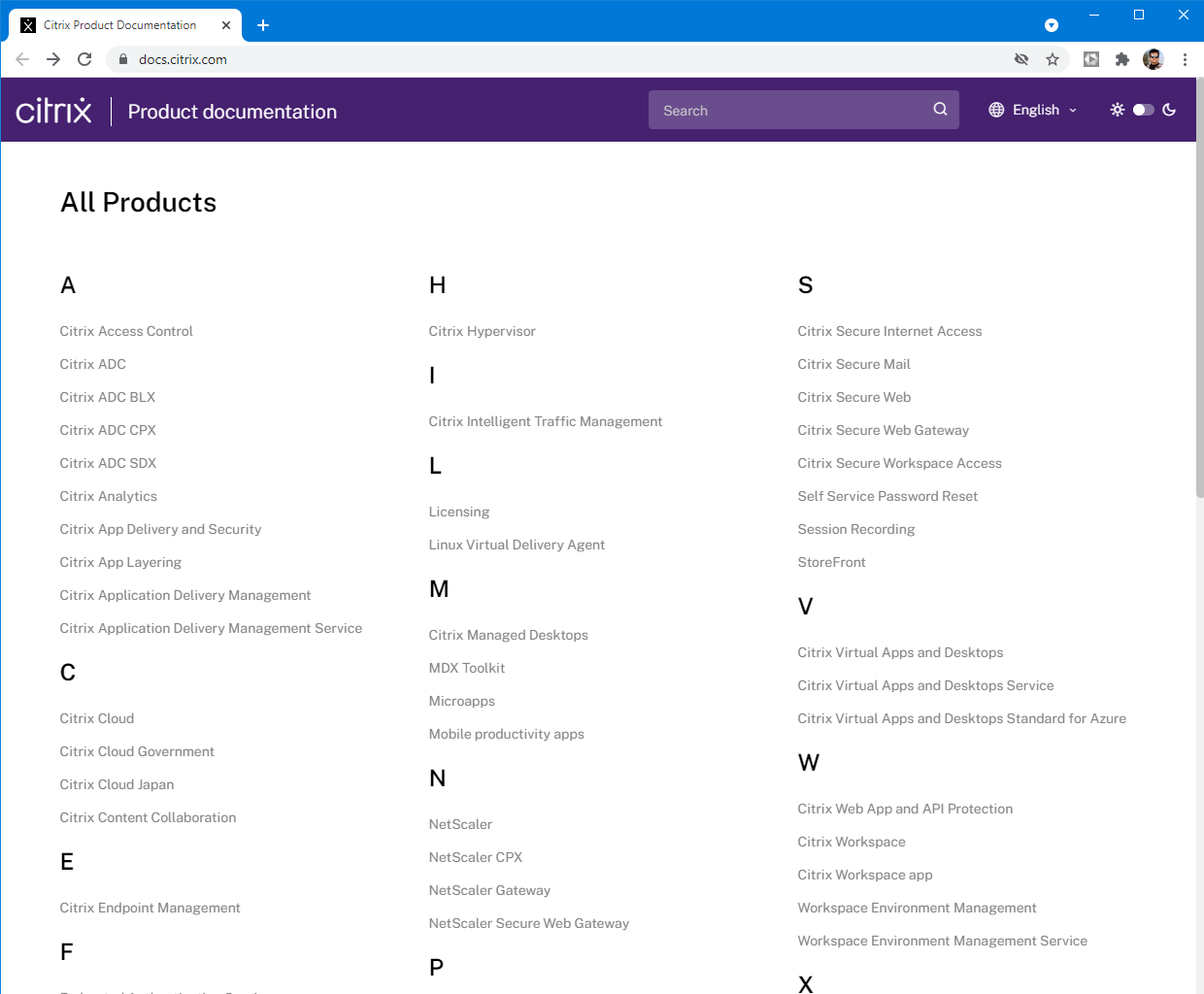The width and height of the screenshot is (1204, 994).
Task: Close the Citrix Product Documentation tab
Action: 225,25
